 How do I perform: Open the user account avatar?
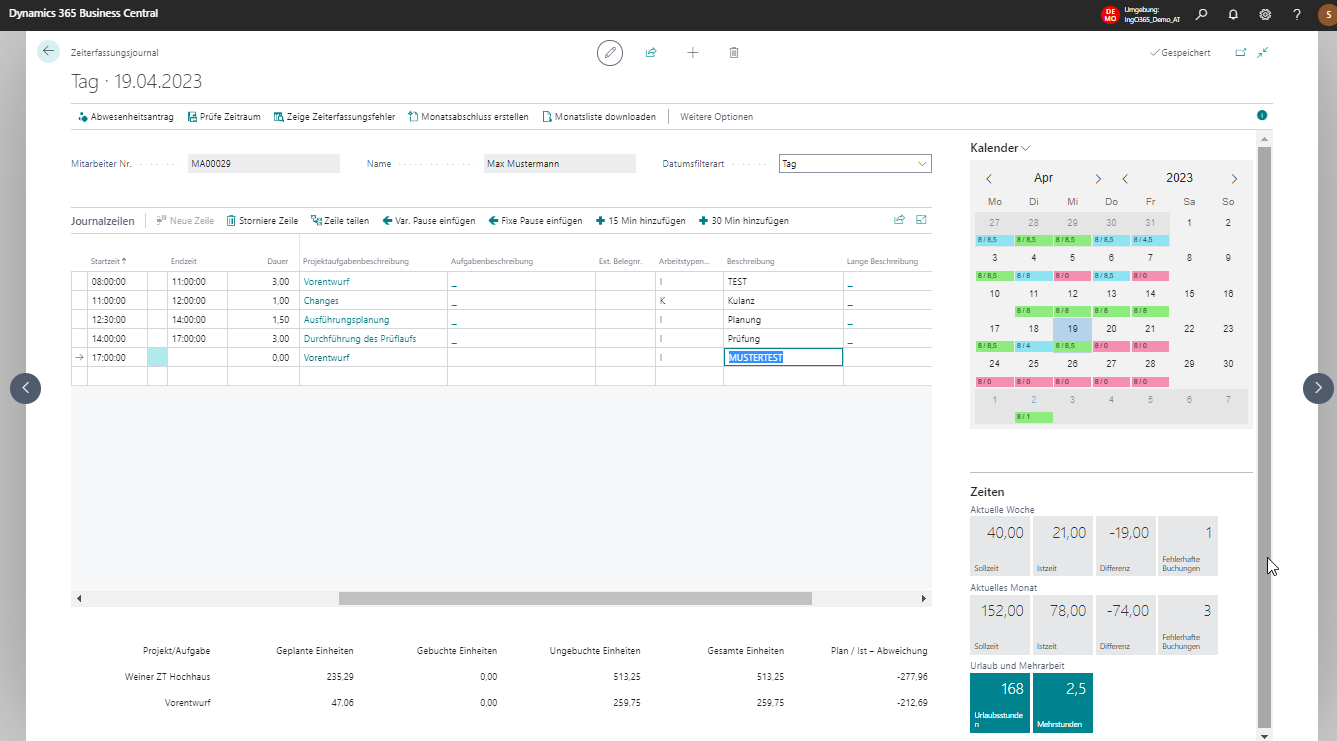(x=1326, y=14)
